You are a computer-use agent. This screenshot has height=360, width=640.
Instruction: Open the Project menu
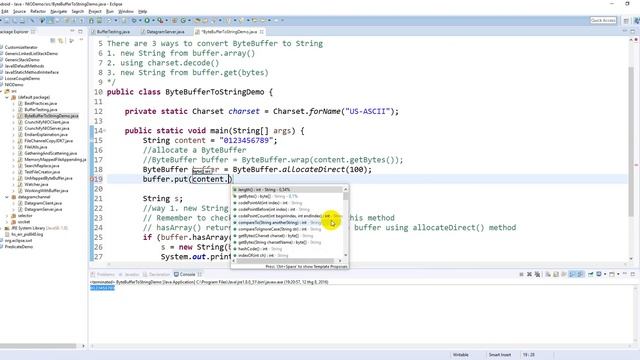point(95,11)
